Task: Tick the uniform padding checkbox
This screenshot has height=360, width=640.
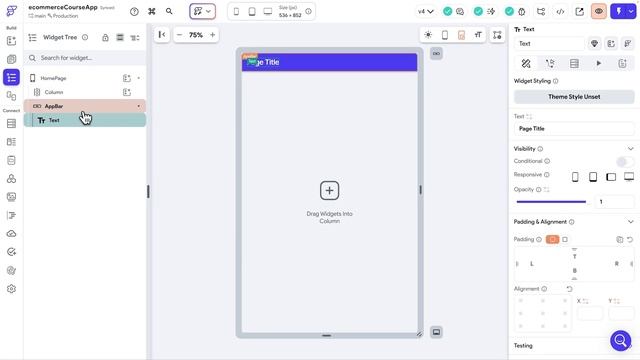Action: click(565, 240)
